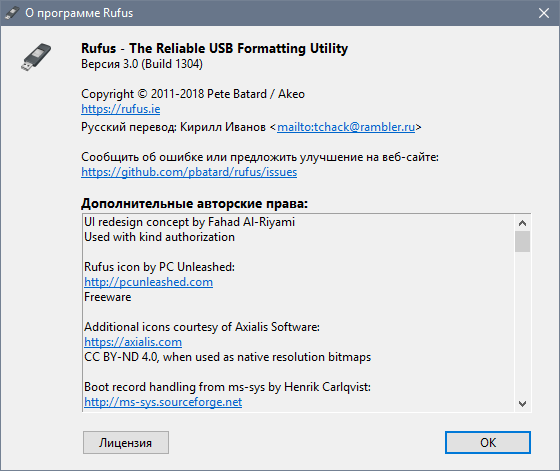Click the scrollbar up arrow in credits box
The height and width of the screenshot is (471, 560).
[x=522, y=223]
